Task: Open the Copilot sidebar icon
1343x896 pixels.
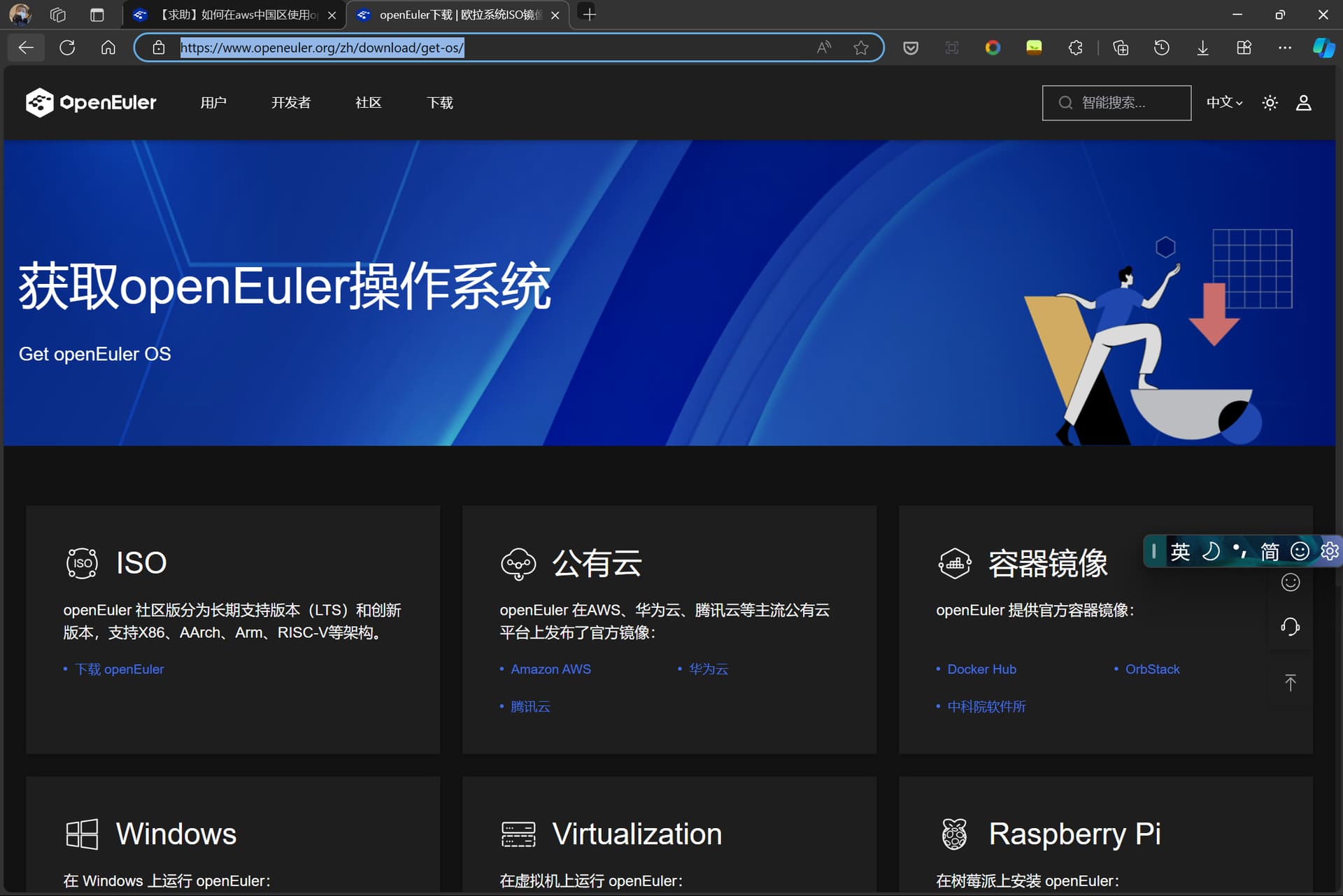Action: pos(1323,48)
